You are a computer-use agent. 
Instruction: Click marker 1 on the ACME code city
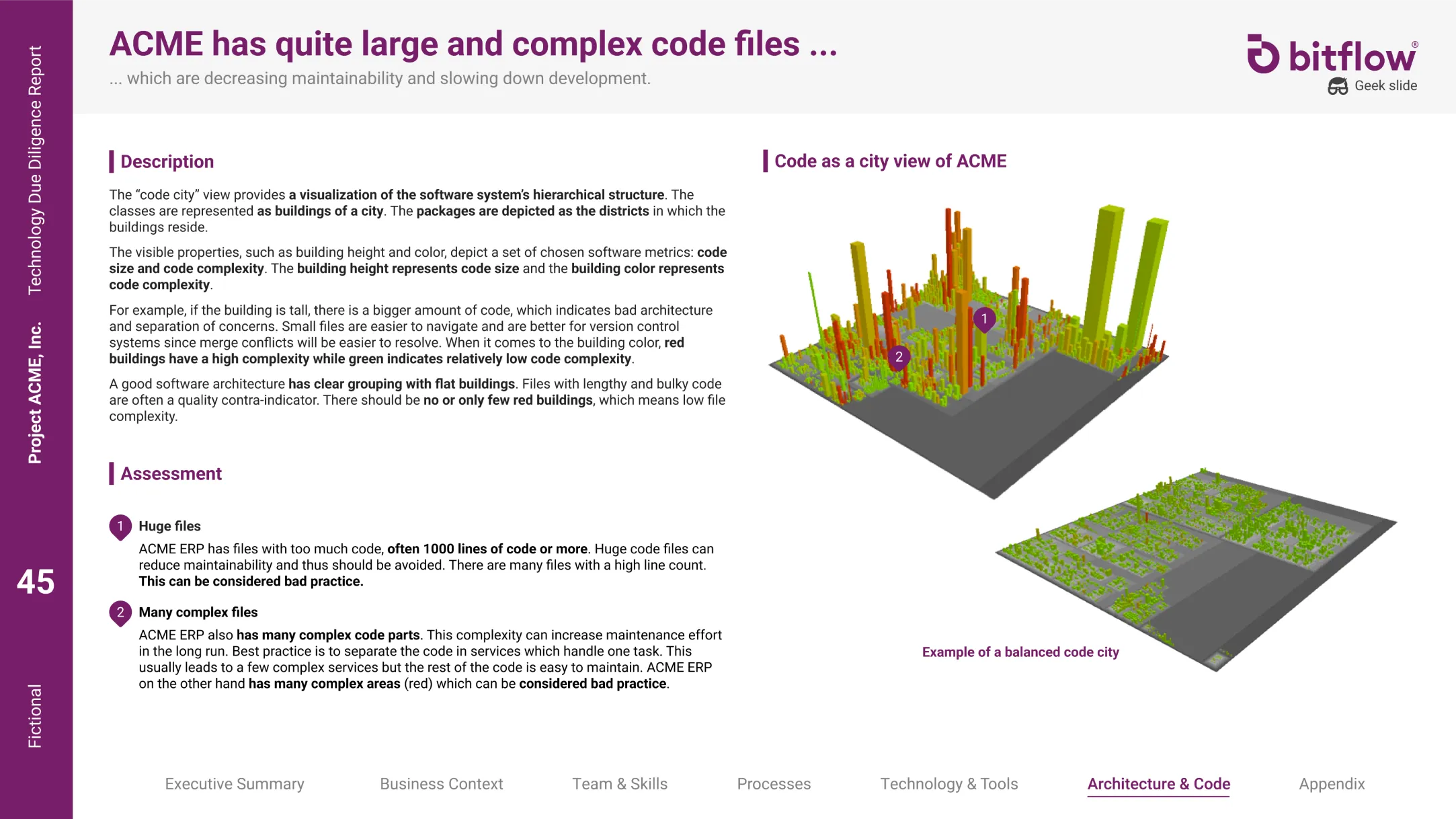984,319
